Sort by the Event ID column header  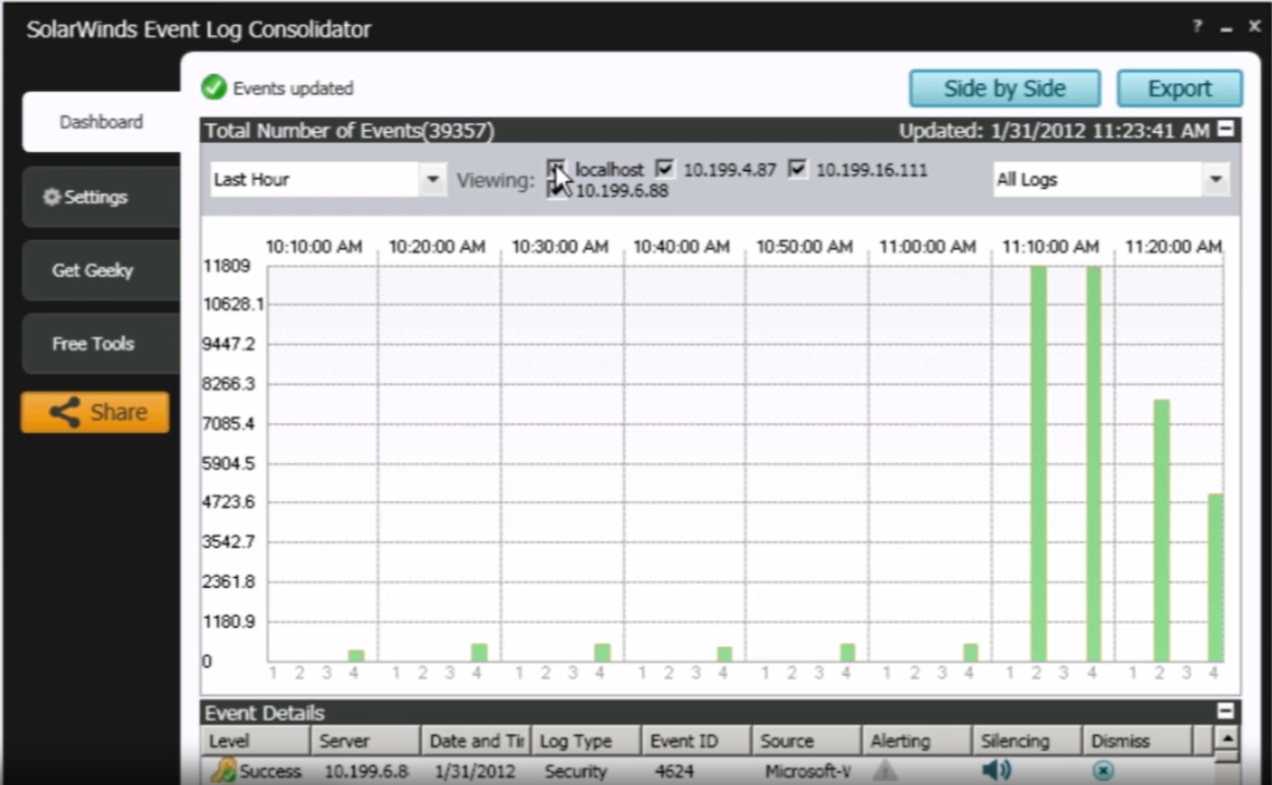(695, 741)
